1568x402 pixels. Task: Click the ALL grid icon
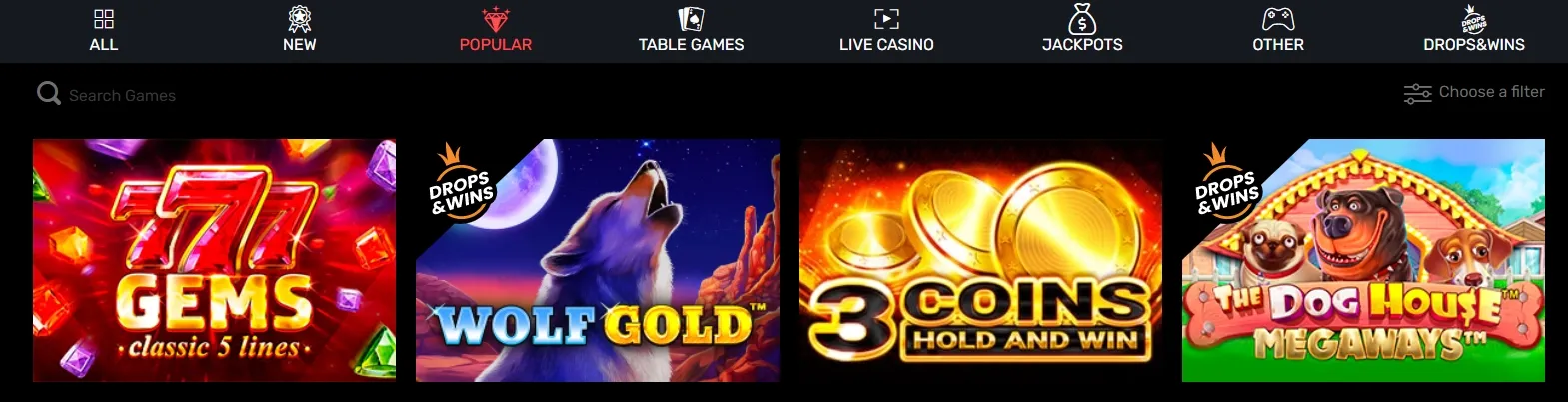coord(104,19)
